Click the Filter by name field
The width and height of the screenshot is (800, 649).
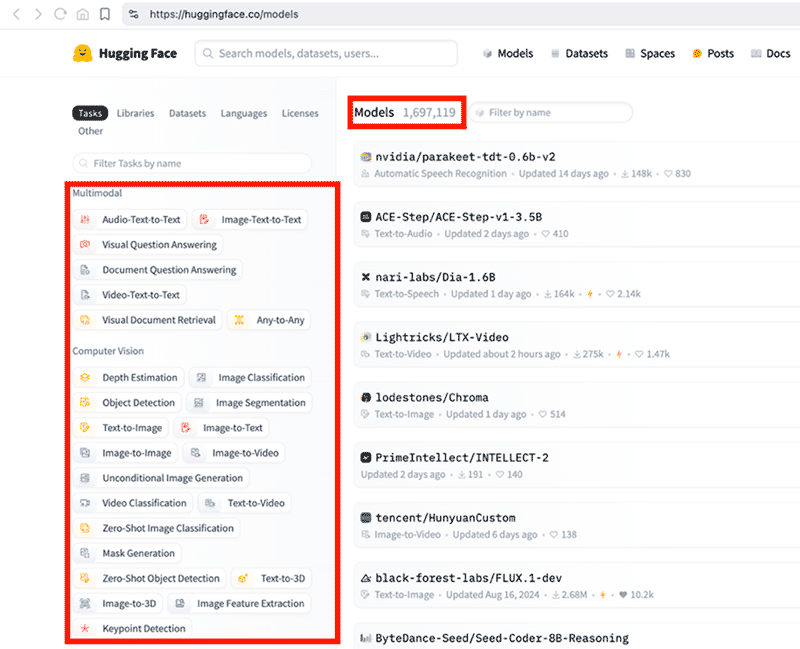551,112
